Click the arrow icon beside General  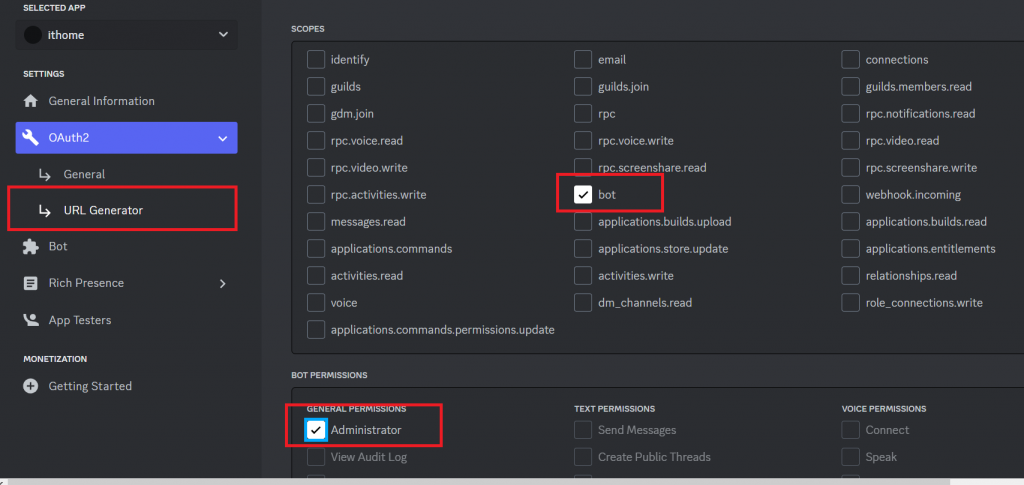coord(44,174)
